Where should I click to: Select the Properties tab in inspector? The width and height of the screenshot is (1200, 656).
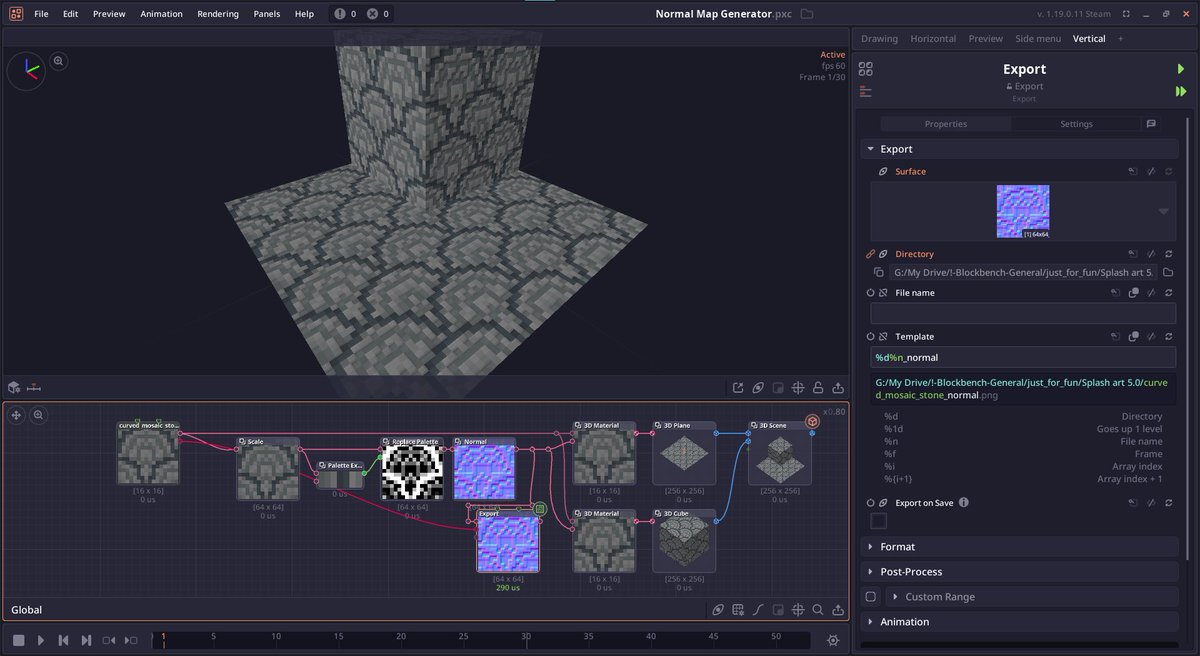tap(946, 124)
